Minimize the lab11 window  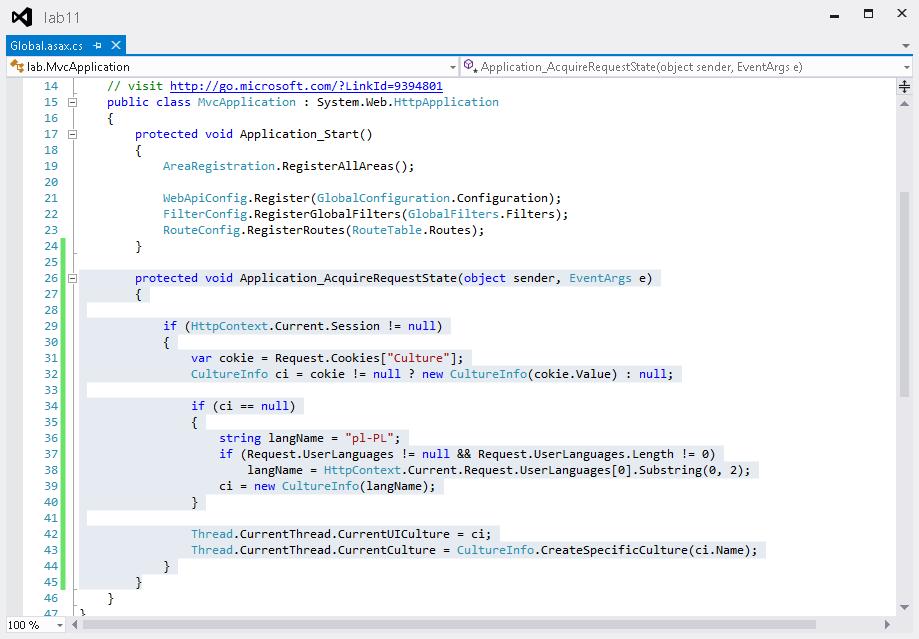(835, 15)
